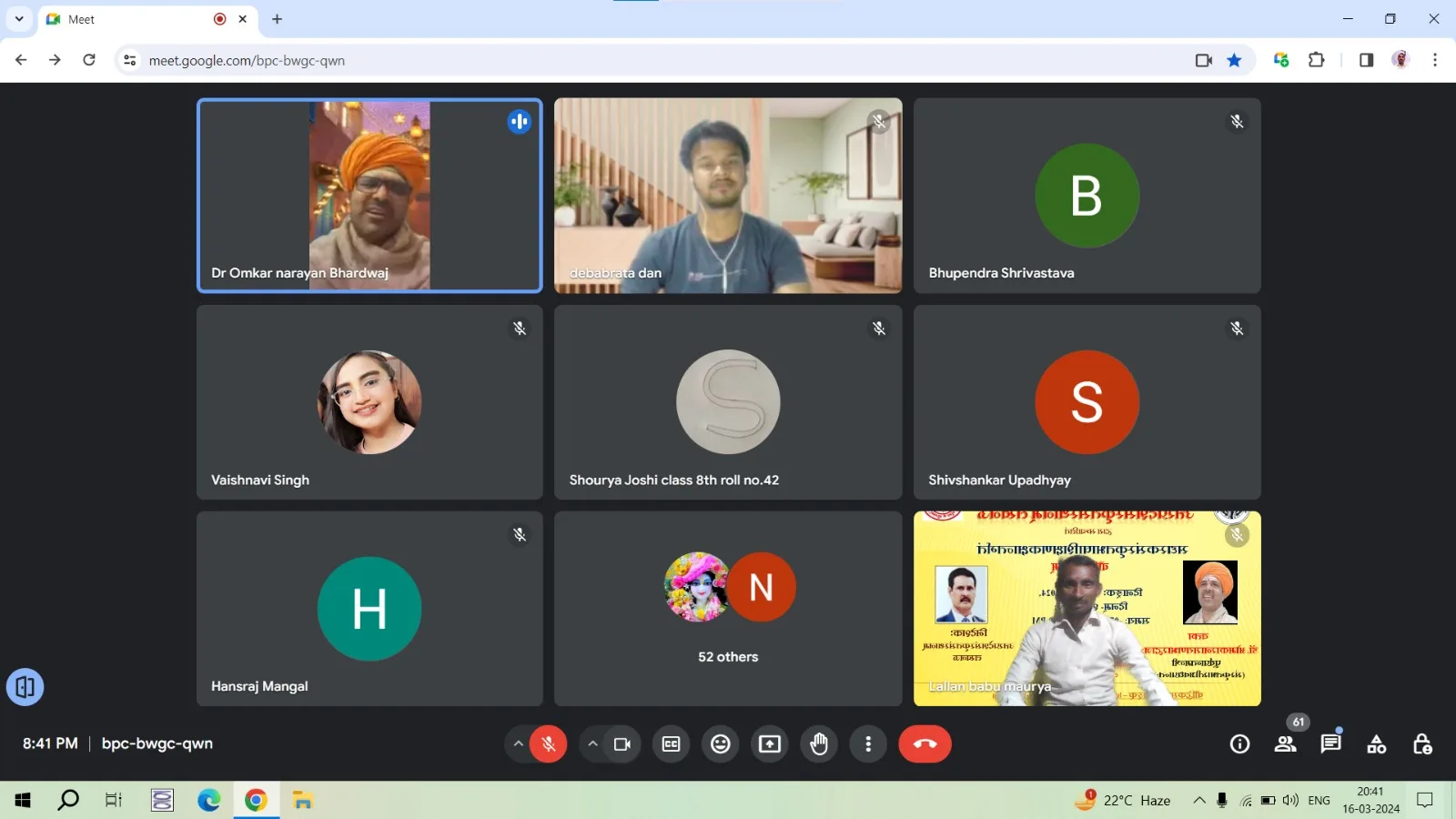
Task: Expand video settings arrow beside camera
Action: coord(592,744)
